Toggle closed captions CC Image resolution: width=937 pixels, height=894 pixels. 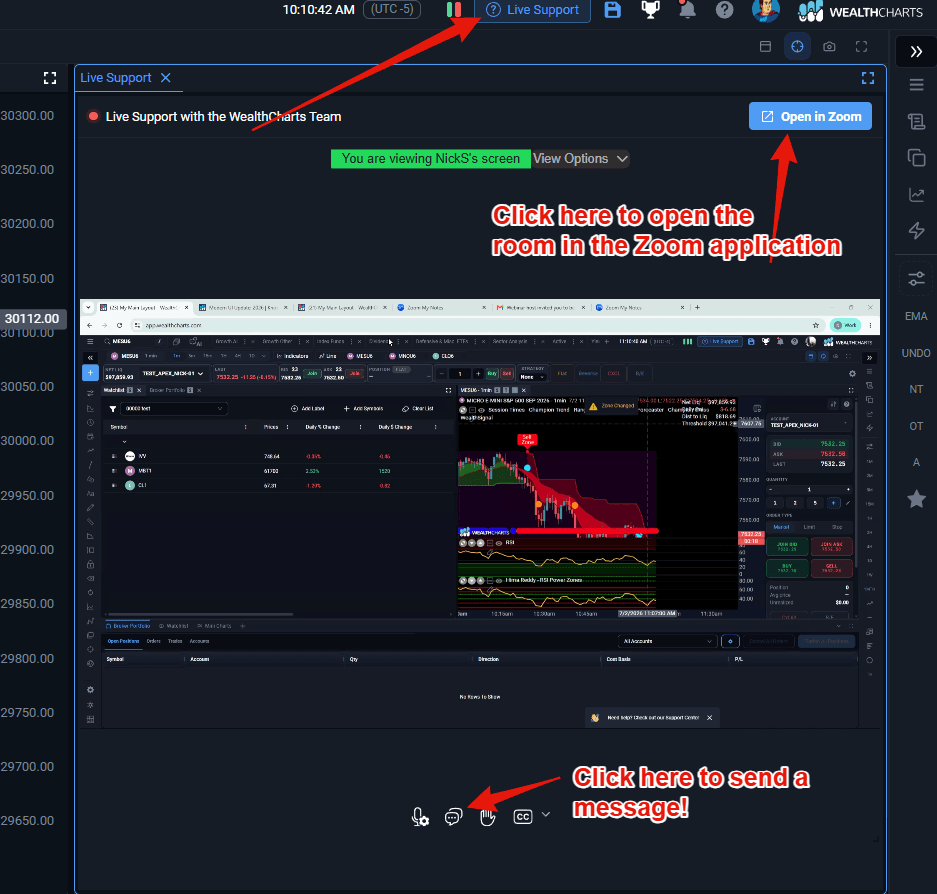click(523, 816)
